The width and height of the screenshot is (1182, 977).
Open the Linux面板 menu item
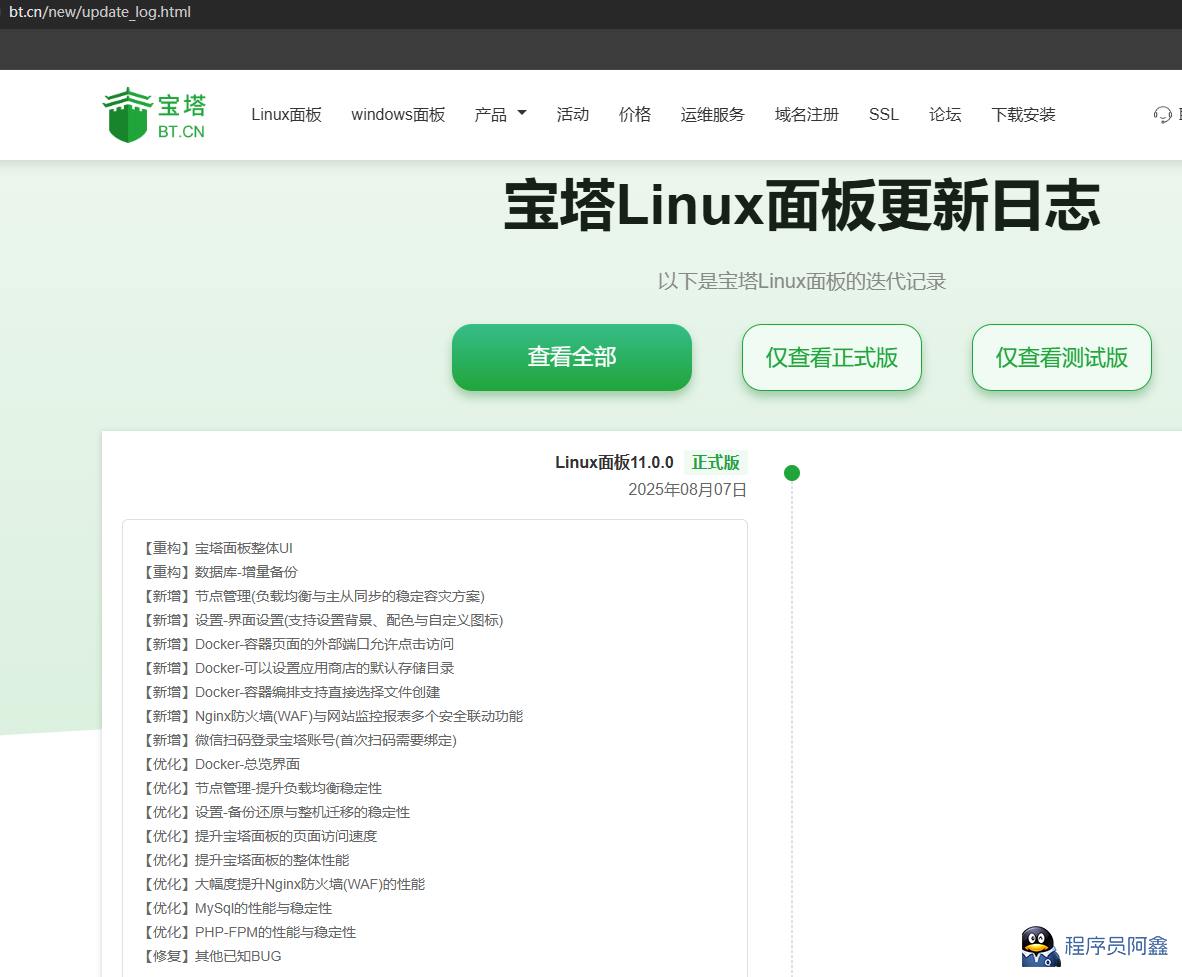coord(286,115)
